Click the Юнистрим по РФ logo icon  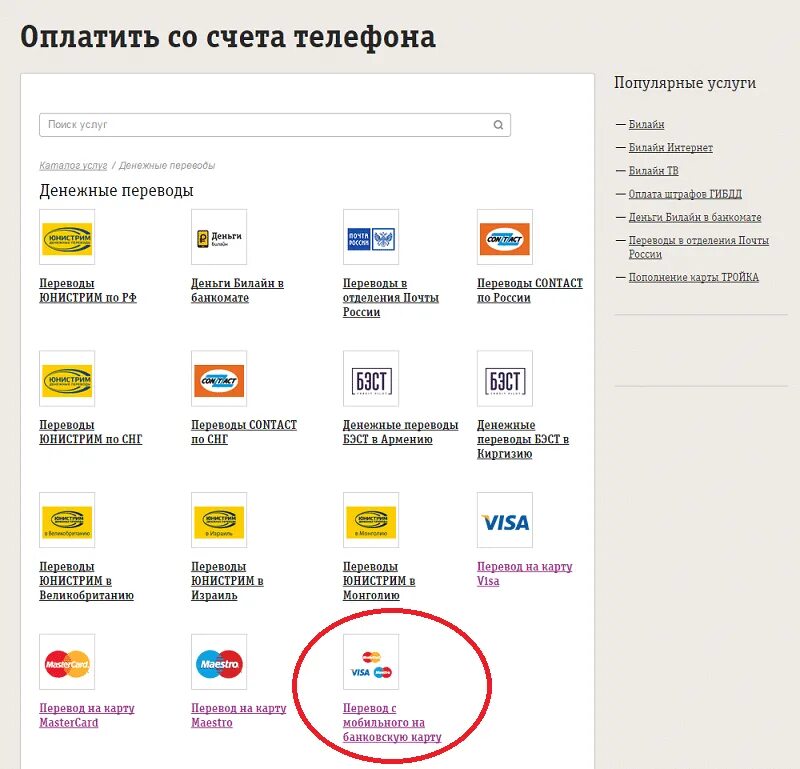point(67,237)
